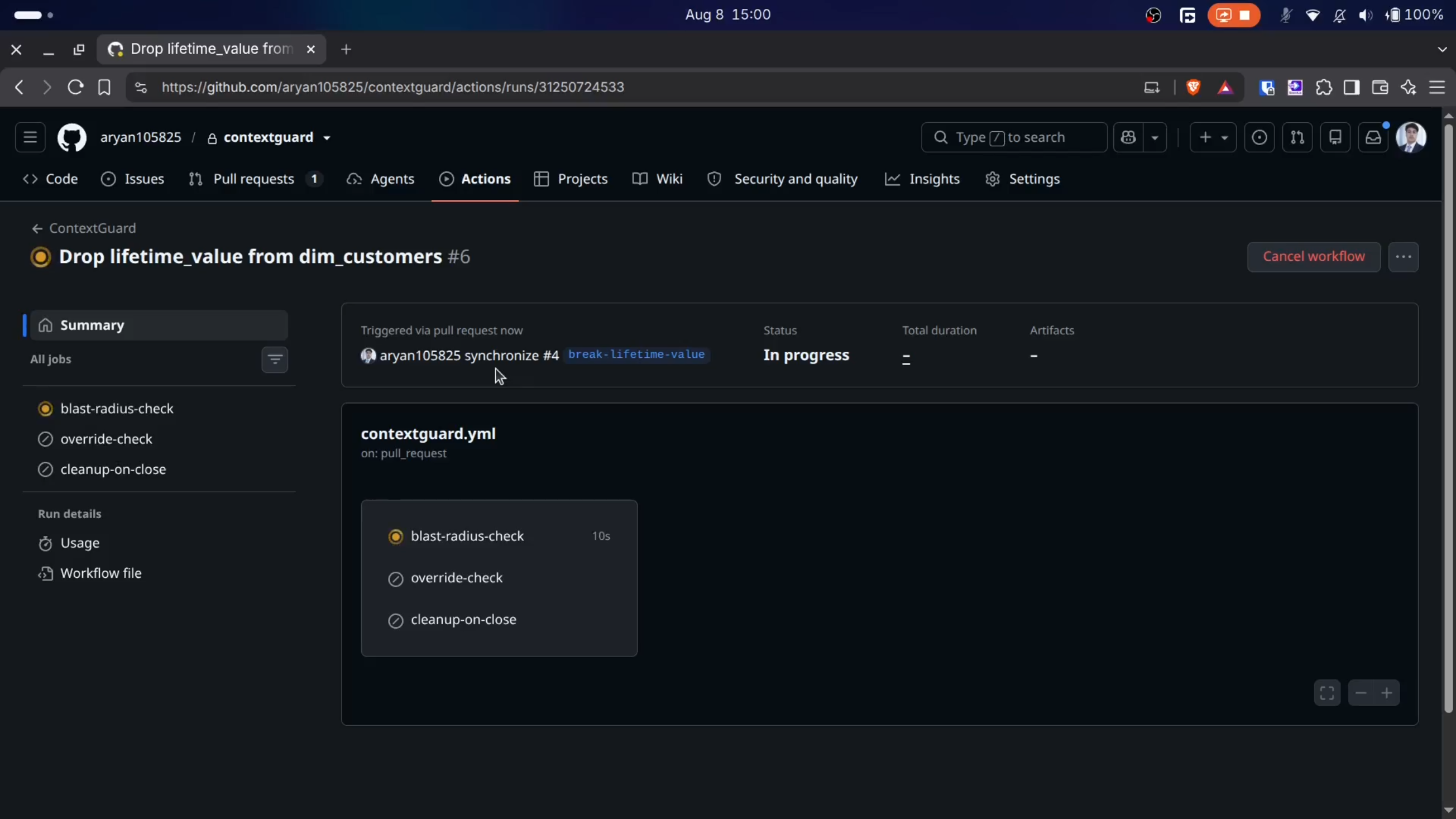Open the volume icon in system tray

[x=1366, y=15]
